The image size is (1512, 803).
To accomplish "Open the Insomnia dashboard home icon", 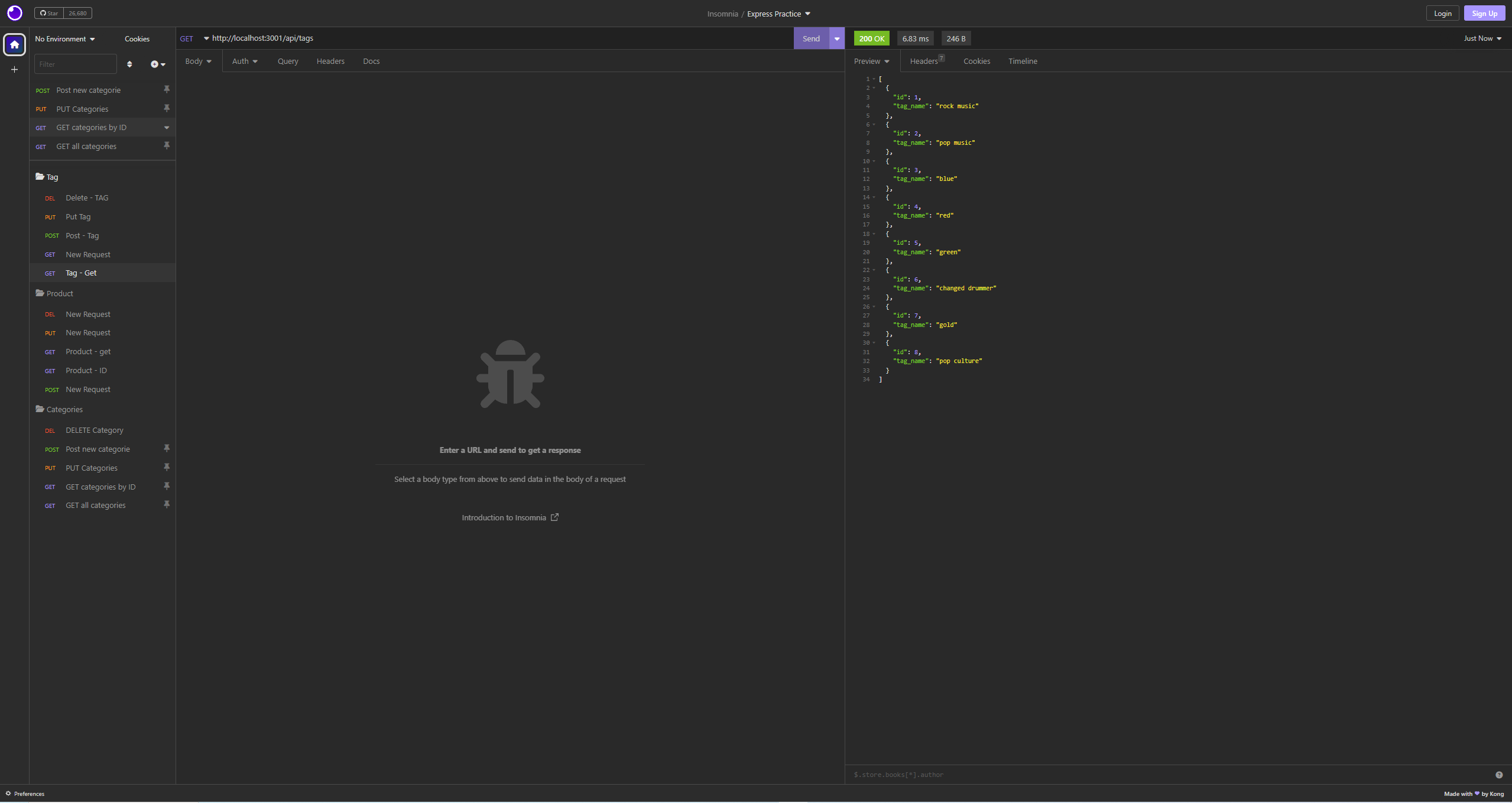I will point(14,44).
